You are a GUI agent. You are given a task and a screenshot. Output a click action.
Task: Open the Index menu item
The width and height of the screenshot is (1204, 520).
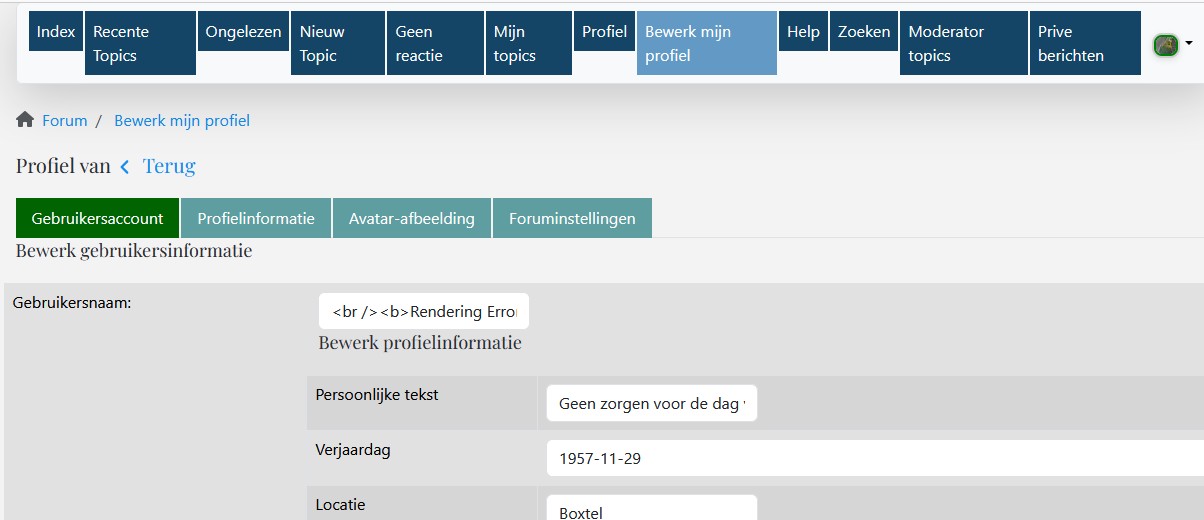(x=56, y=33)
